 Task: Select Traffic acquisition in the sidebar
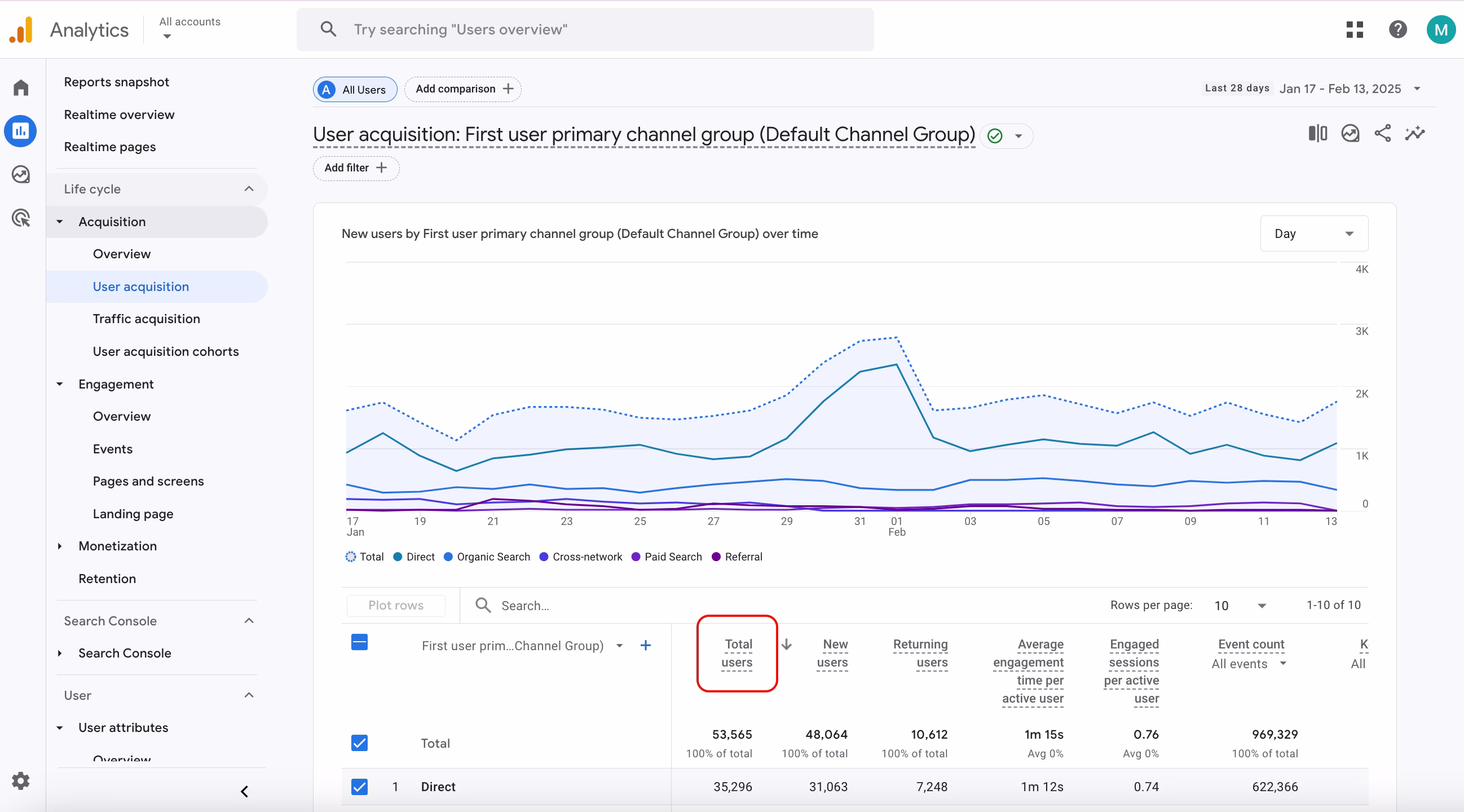(x=146, y=319)
